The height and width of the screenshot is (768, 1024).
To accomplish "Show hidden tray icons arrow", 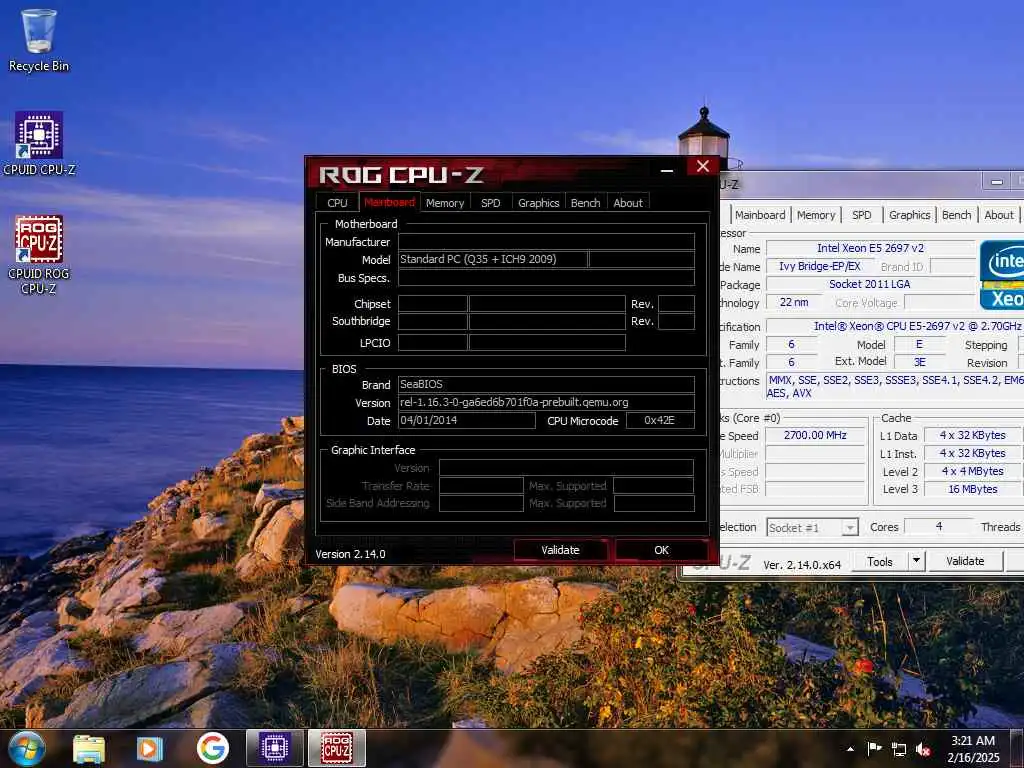I will (x=850, y=749).
